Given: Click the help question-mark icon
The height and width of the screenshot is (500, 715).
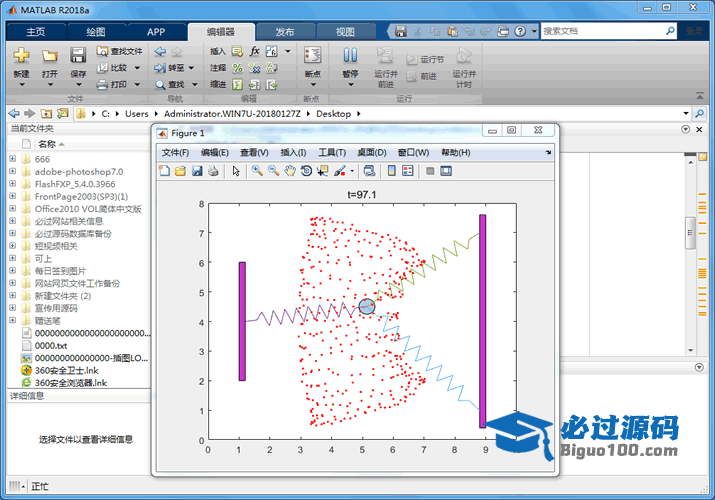Looking at the screenshot, I should coord(520,31).
